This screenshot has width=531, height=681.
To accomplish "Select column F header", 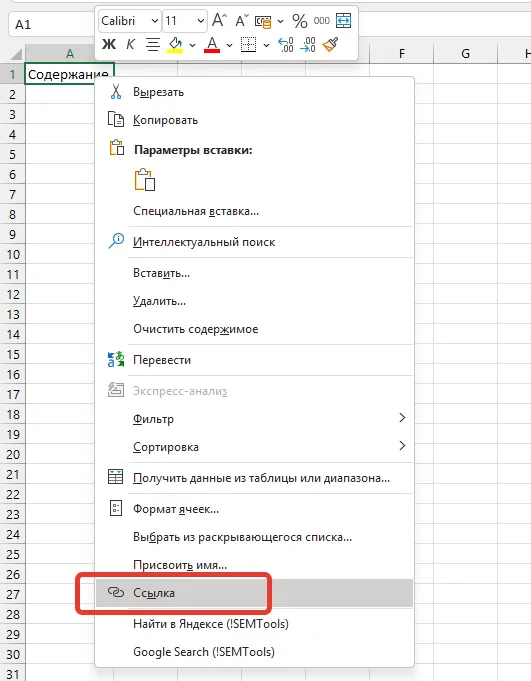I will (402, 54).
